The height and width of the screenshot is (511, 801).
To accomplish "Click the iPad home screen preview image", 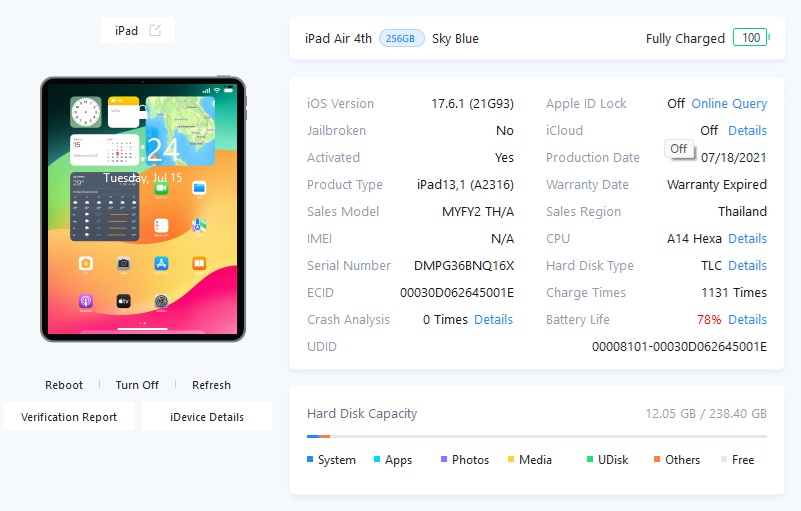I will click(x=143, y=209).
